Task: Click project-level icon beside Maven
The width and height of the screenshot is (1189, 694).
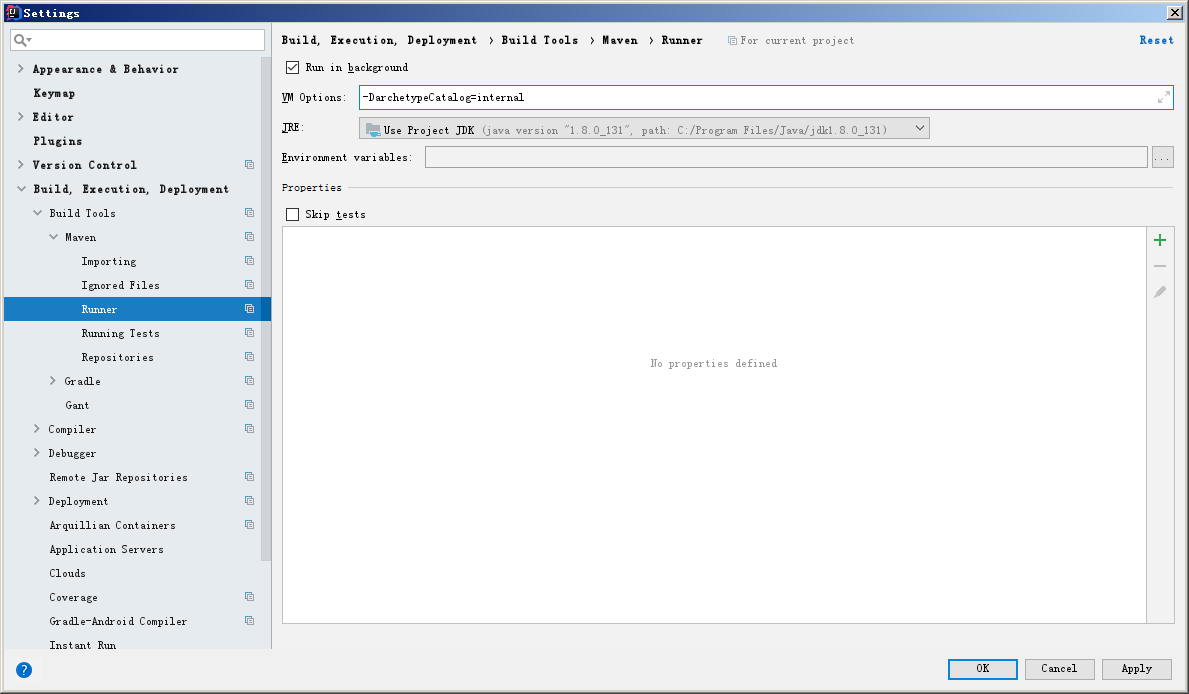Action: pyautogui.click(x=249, y=237)
